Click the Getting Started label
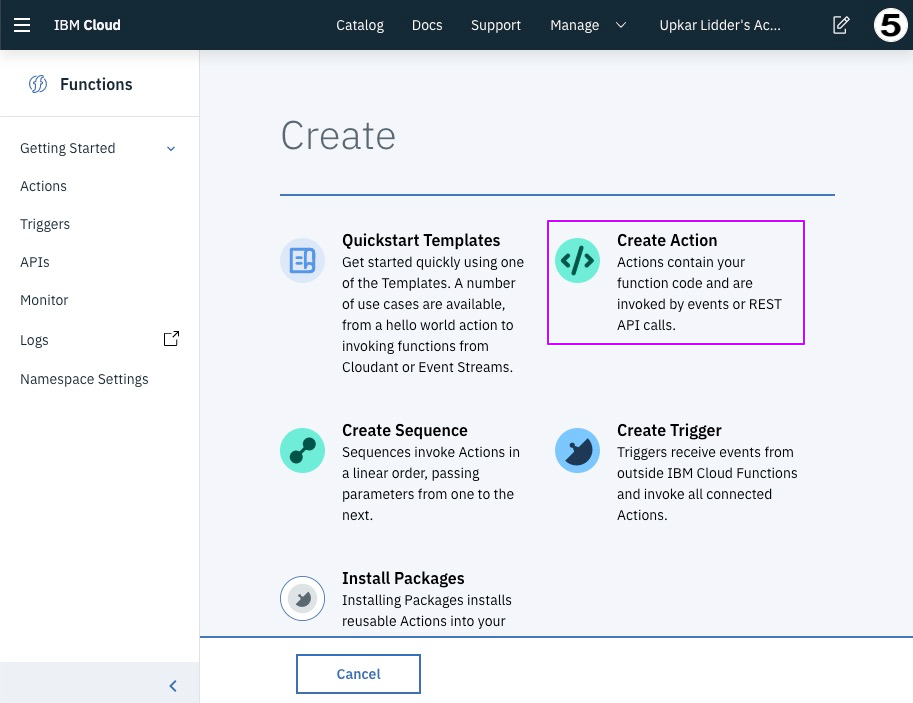The image size is (913, 703). pyautogui.click(x=68, y=148)
